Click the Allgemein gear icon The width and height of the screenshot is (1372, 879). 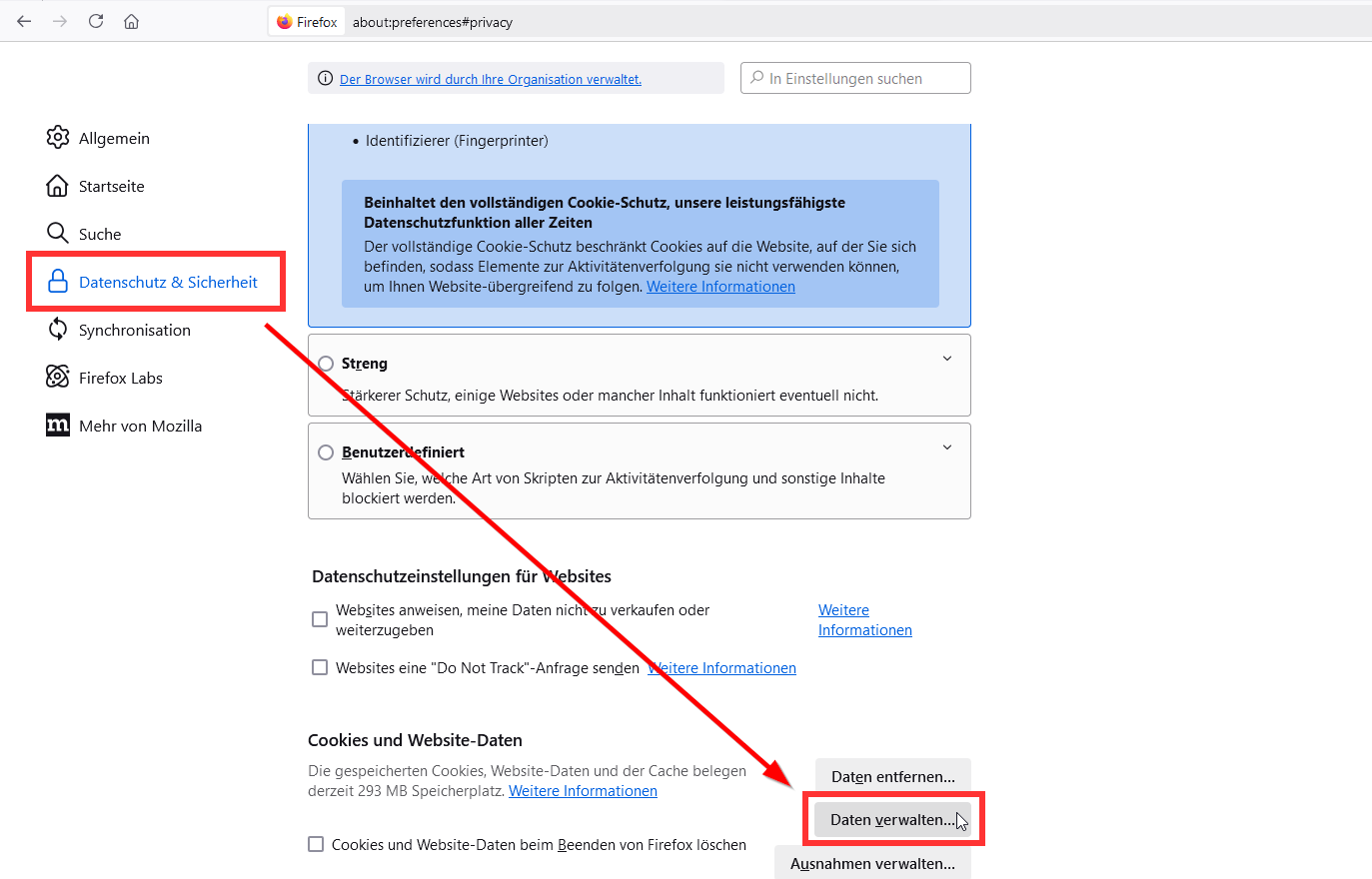click(x=58, y=138)
